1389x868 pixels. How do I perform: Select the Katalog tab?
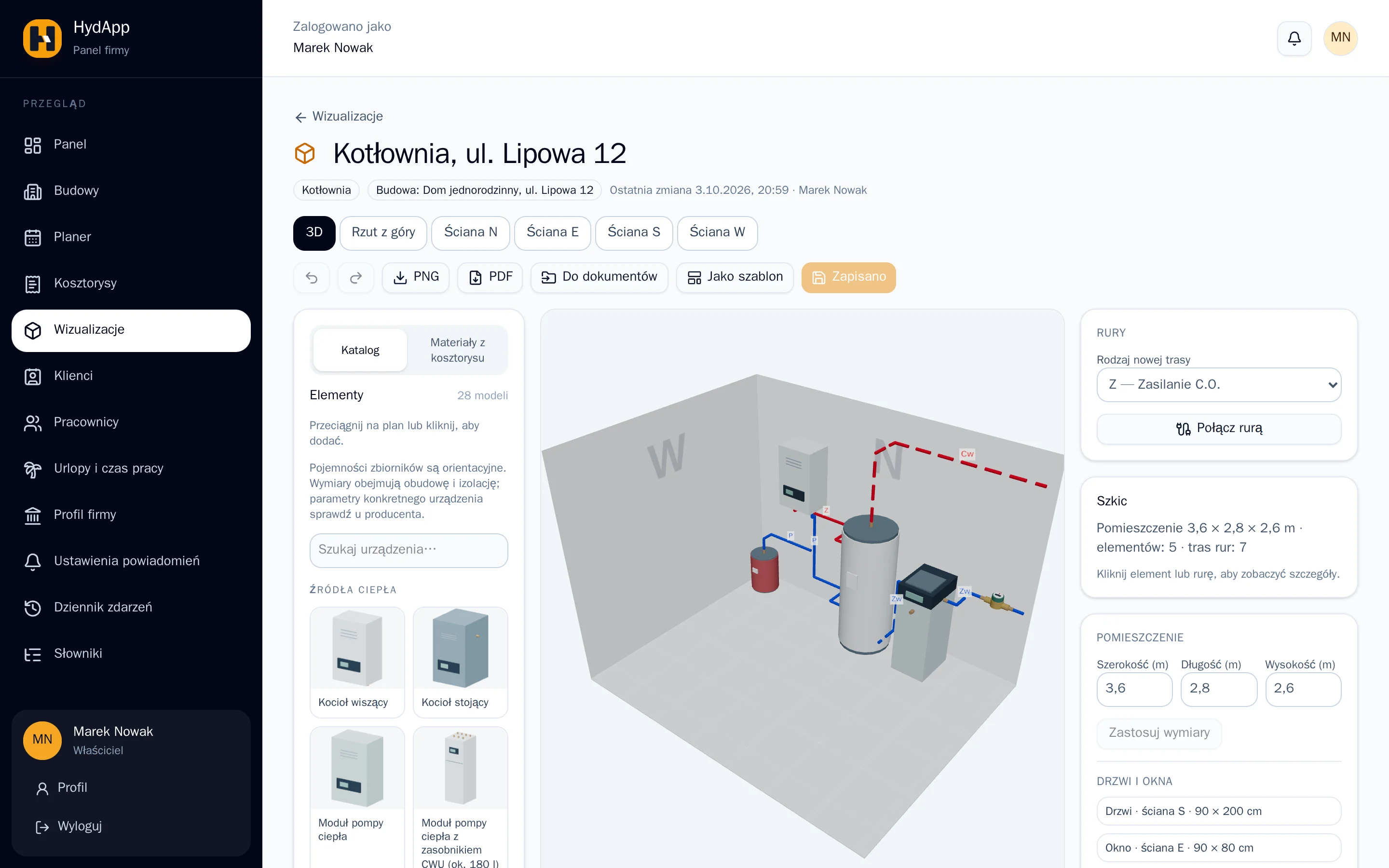(360, 350)
